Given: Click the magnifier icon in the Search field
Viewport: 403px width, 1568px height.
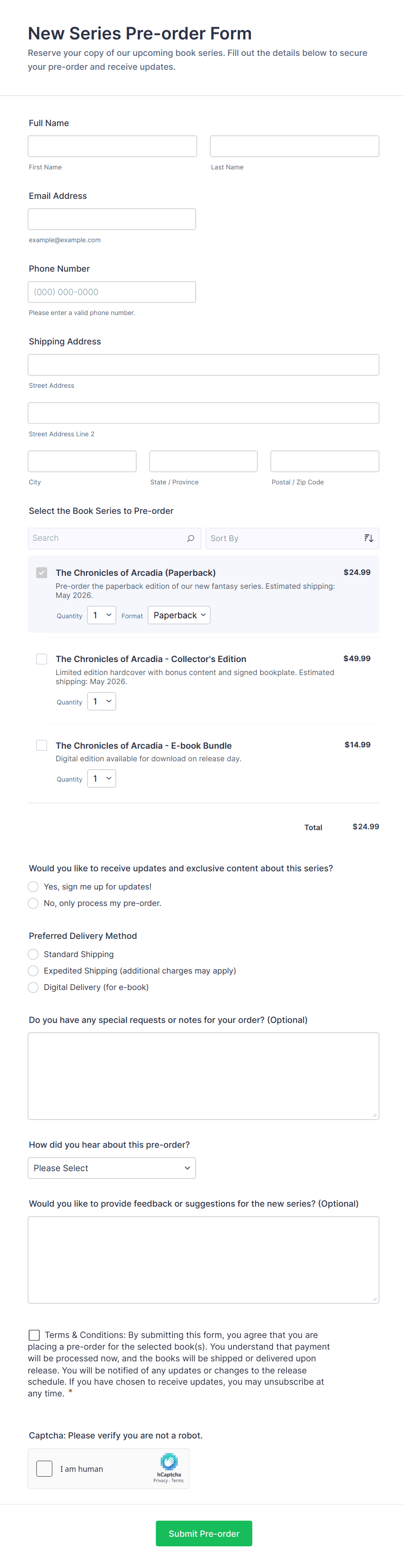Looking at the screenshot, I should [191, 538].
